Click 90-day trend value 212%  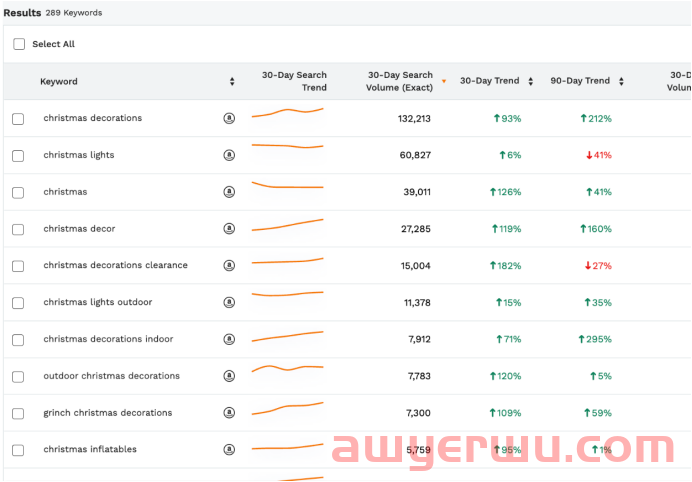[596, 118]
